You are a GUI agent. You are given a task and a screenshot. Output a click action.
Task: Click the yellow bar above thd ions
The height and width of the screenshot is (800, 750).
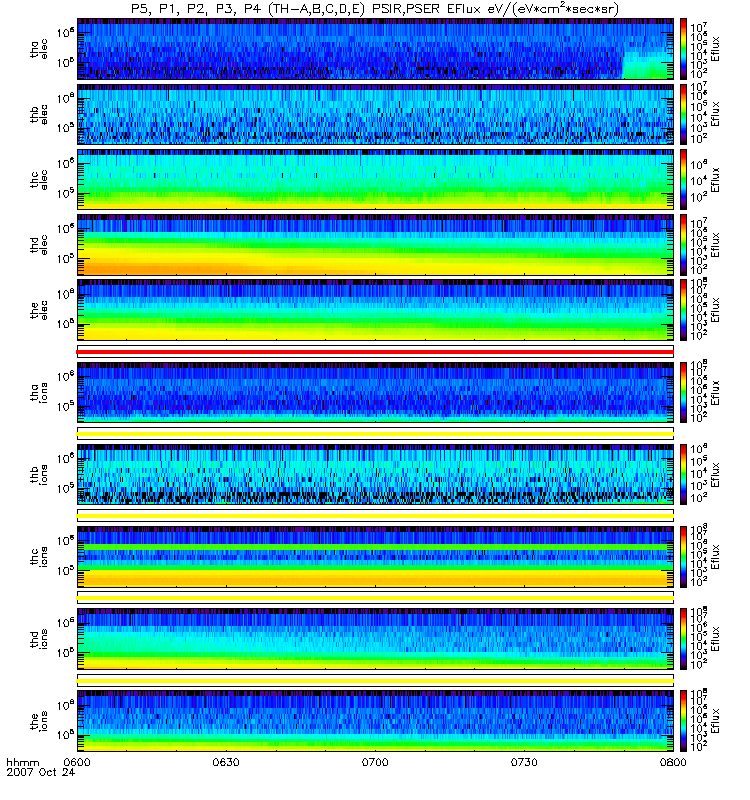point(376,598)
